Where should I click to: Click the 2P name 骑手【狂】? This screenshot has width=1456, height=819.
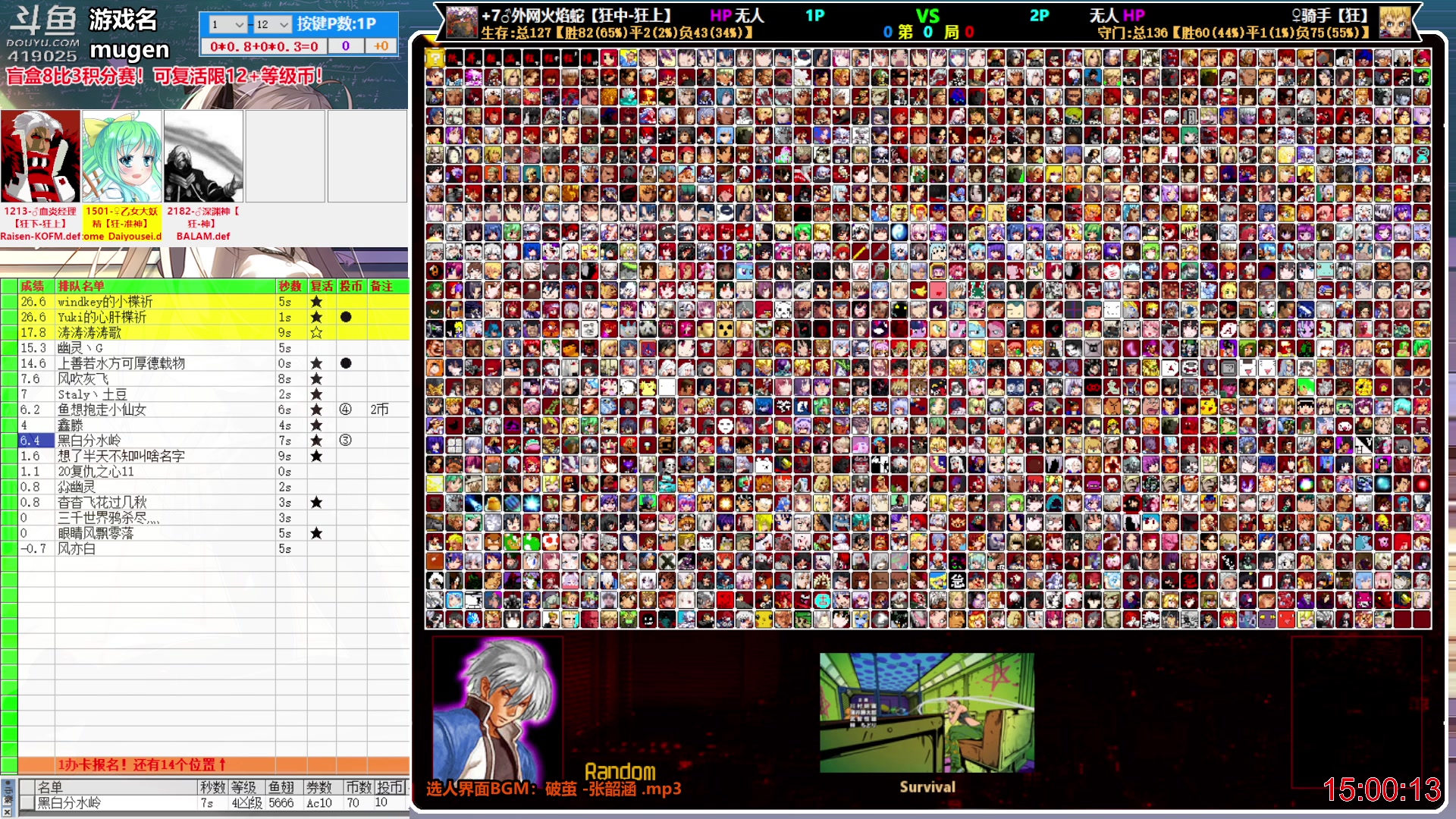pos(1329,15)
